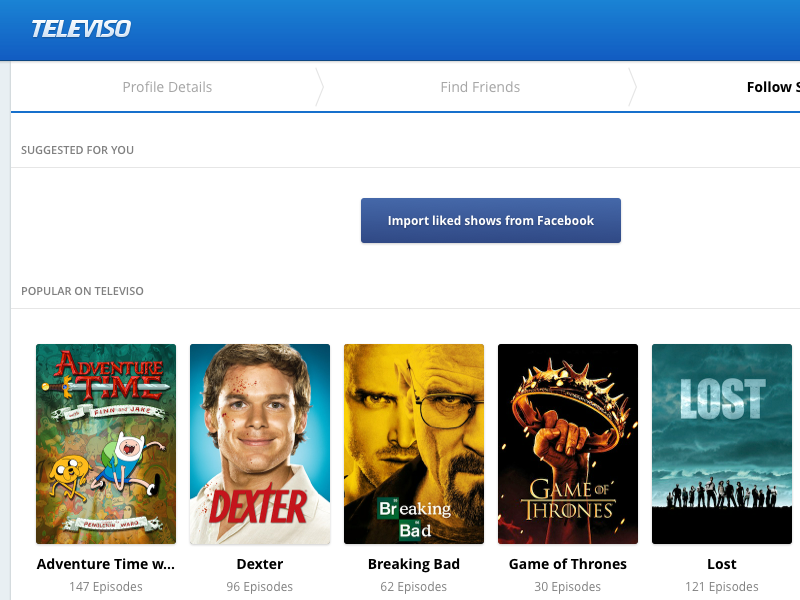
Task: Choose the Breaking Bad poster
Action: click(x=414, y=444)
